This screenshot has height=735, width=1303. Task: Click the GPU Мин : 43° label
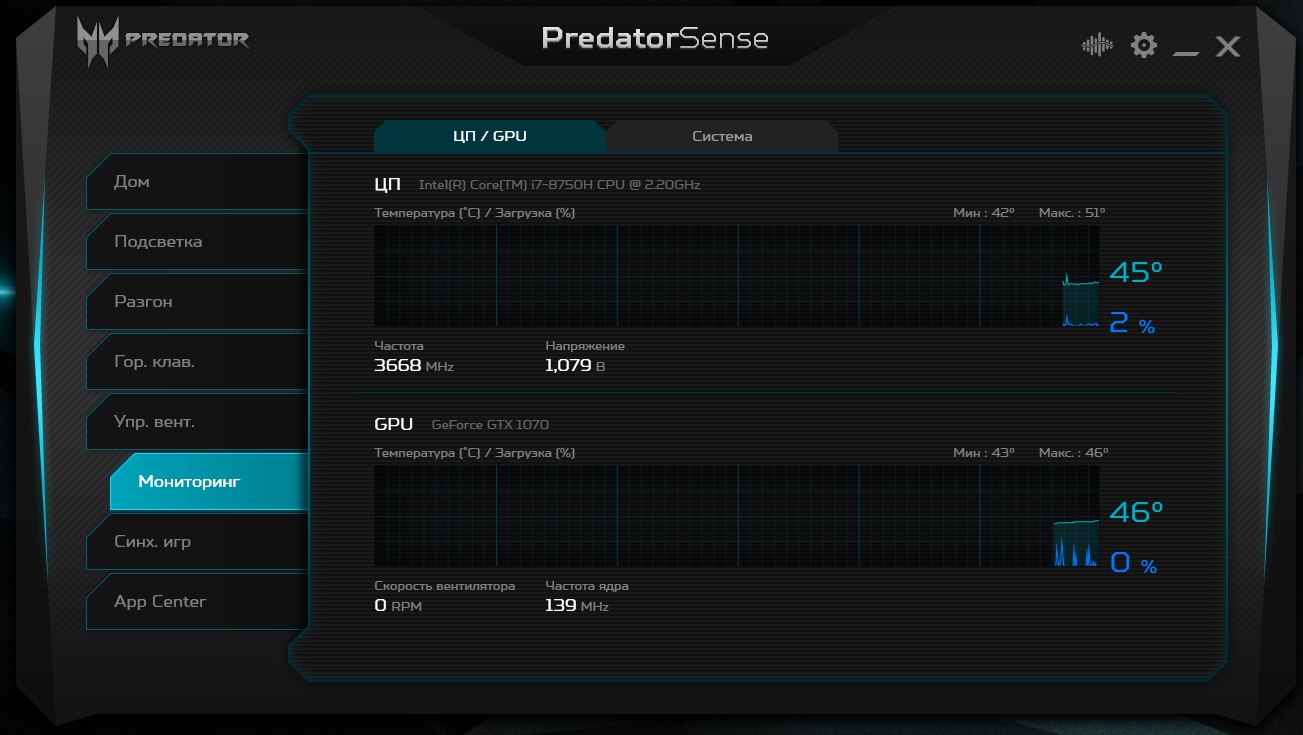(x=984, y=453)
